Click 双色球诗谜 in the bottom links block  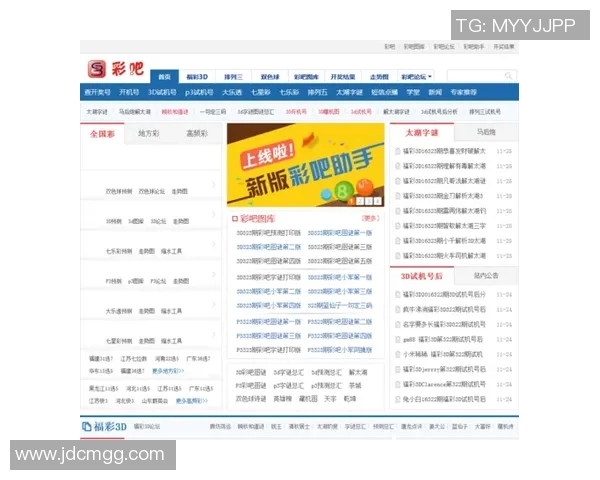click(251, 399)
